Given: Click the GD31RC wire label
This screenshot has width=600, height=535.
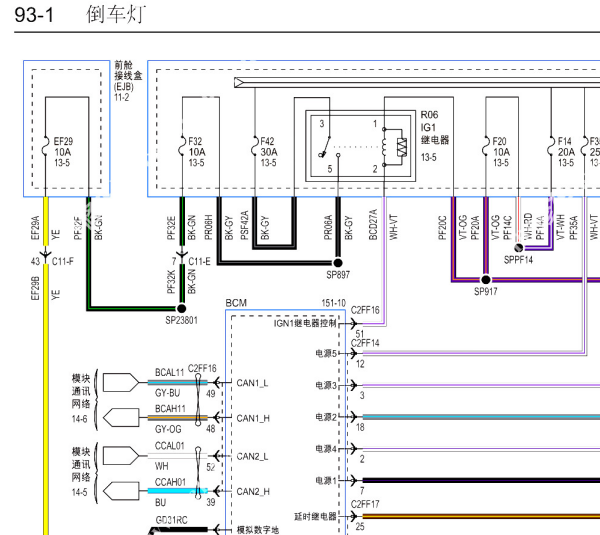Looking at the screenshot, I should click(171, 520).
